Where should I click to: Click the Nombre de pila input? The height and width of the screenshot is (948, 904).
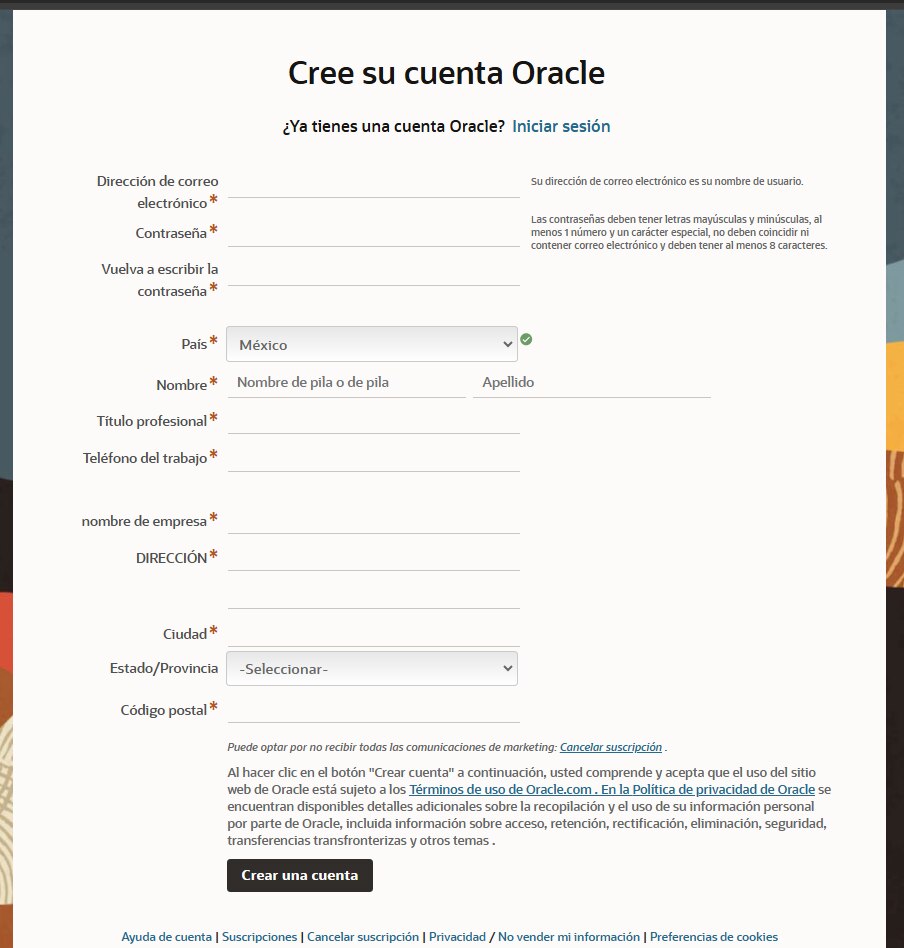pyautogui.click(x=346, y=383)
